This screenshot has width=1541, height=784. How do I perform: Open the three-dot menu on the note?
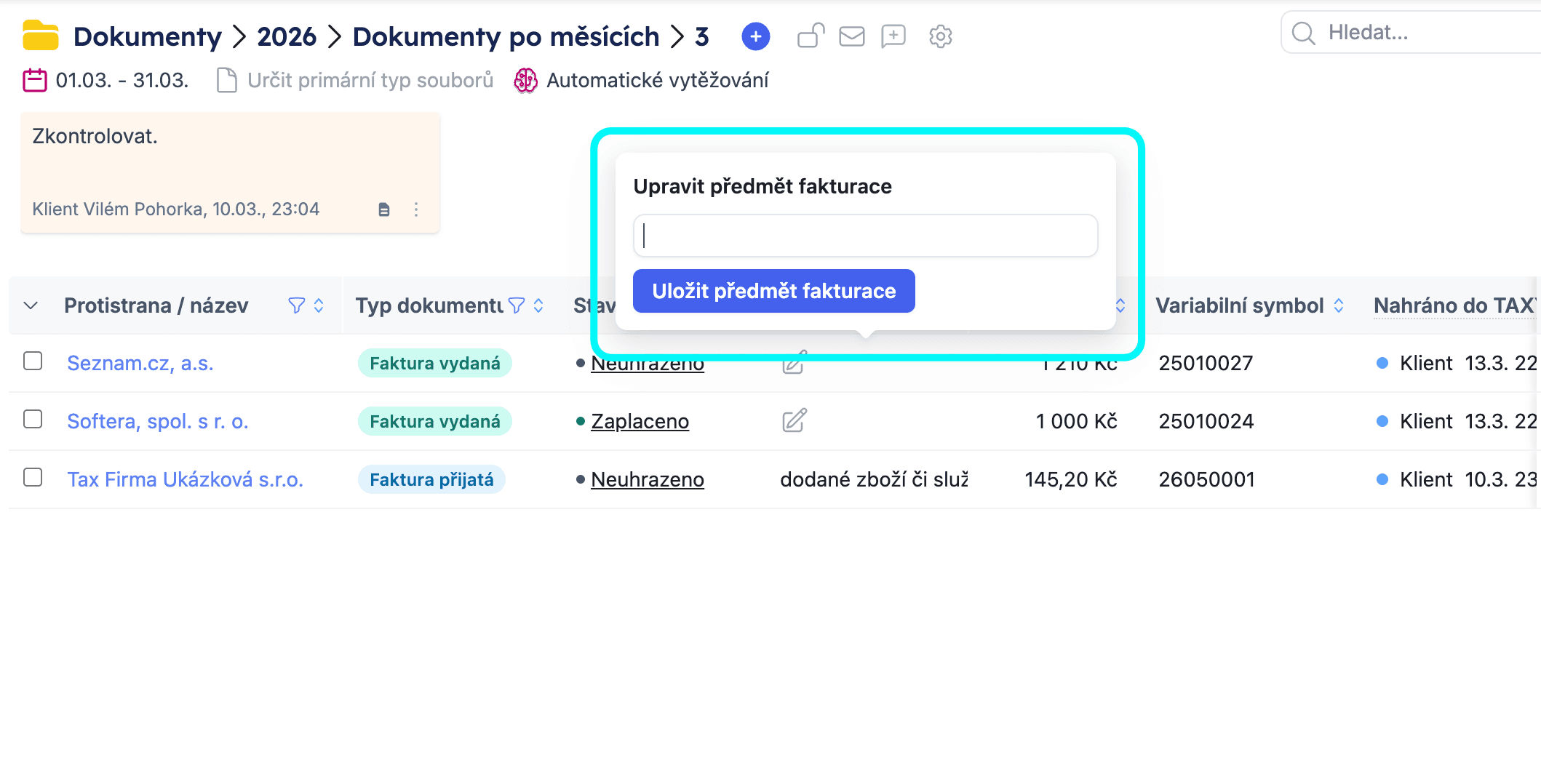[x=416, y=209]
